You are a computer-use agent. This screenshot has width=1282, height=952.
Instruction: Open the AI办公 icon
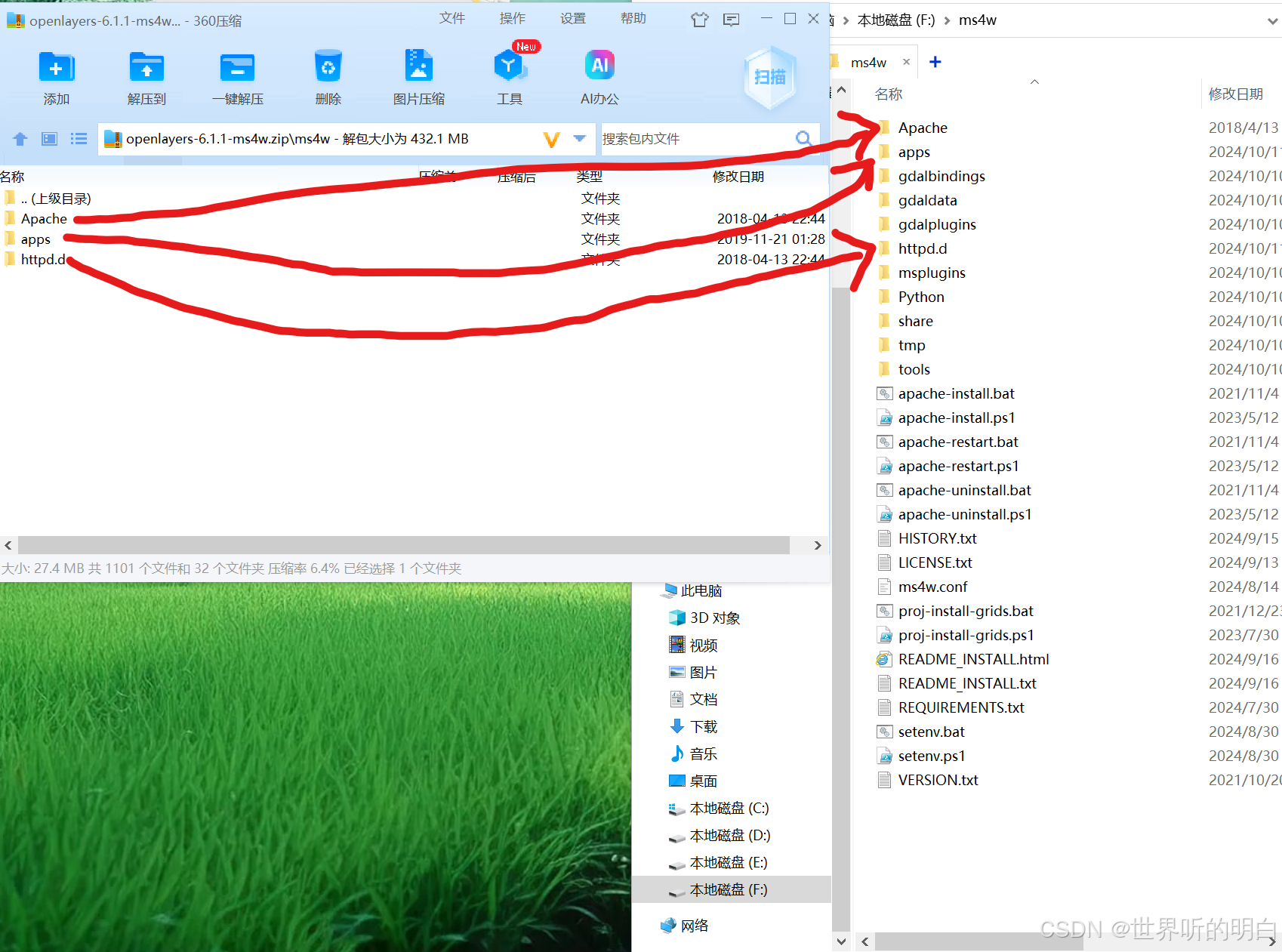(x=599, y=66)
